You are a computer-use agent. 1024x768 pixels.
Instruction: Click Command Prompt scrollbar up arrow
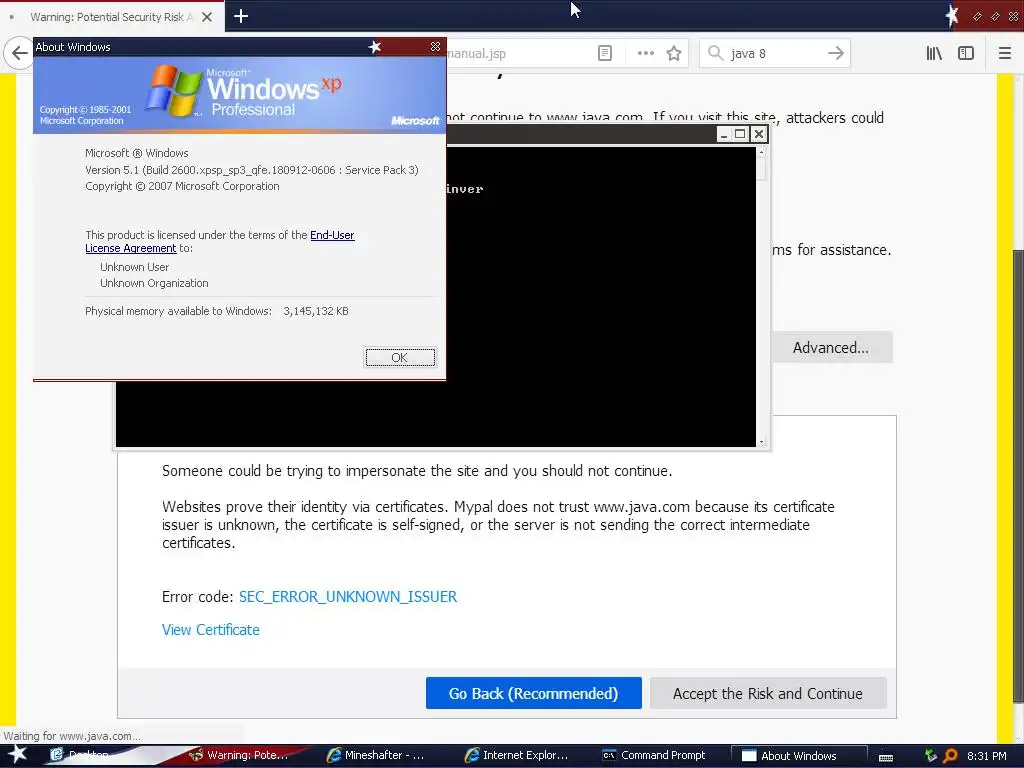click(x=761, y=152)
